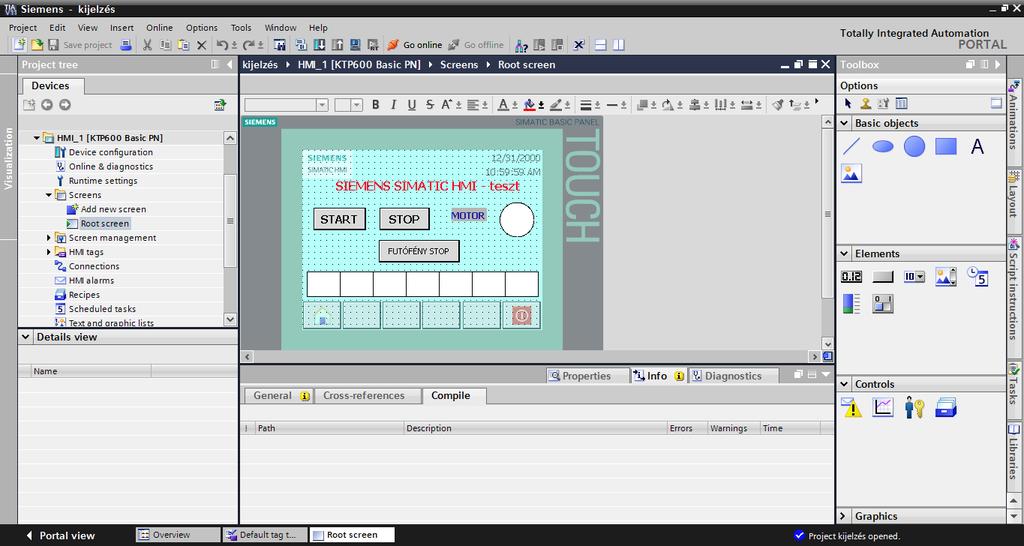Viewport: 1024px width, 546px height.
Task: Collapse the Basic objects section
Action: click(844, 123)
